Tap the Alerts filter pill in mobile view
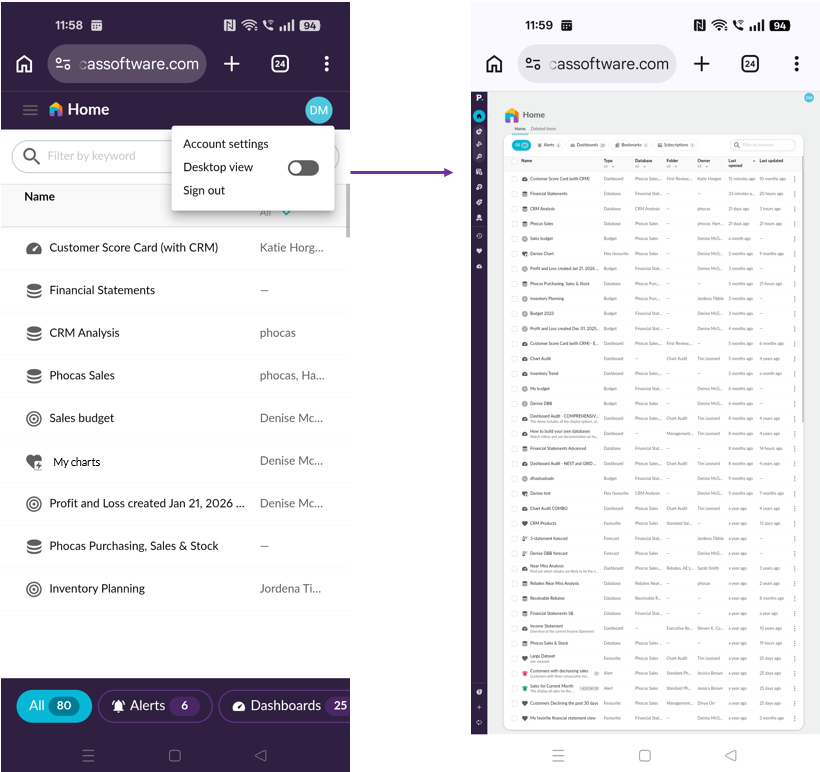820x772 pixels. [x=154, y=706]
